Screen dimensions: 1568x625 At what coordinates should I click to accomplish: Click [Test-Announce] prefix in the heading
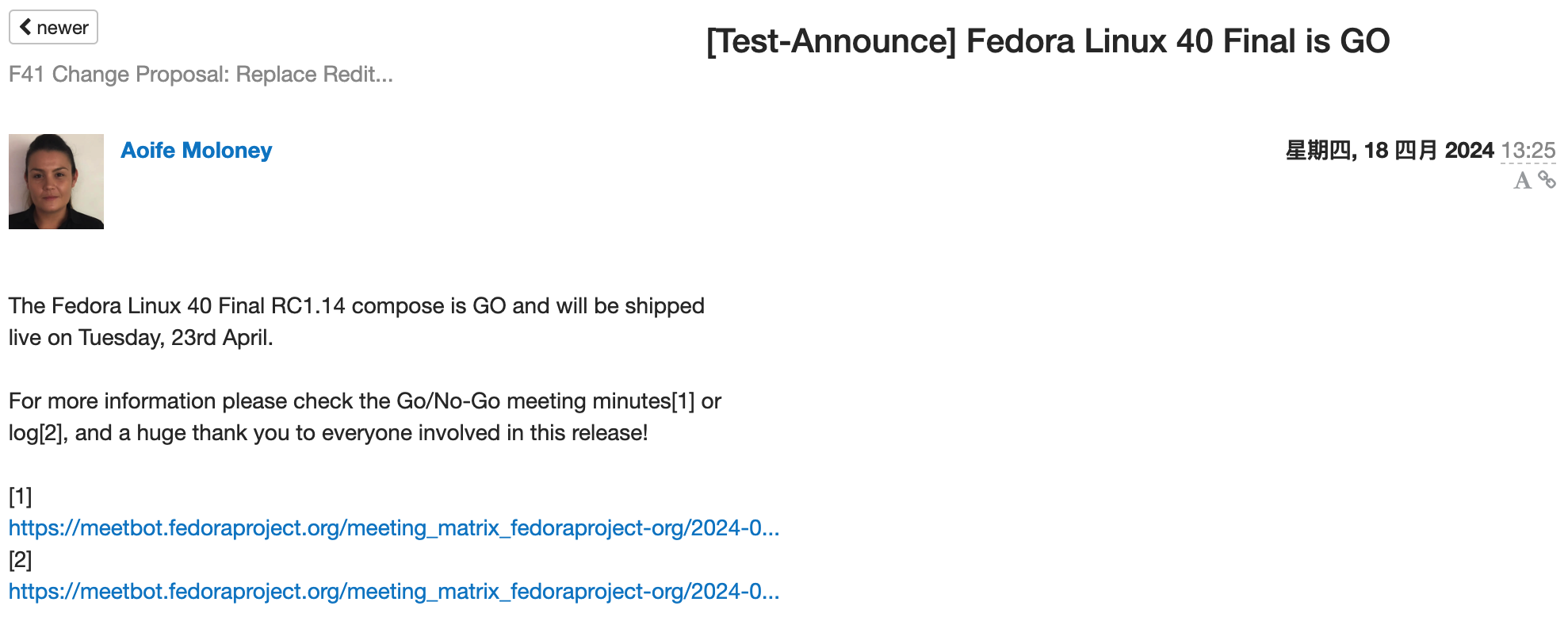point(832,40)
